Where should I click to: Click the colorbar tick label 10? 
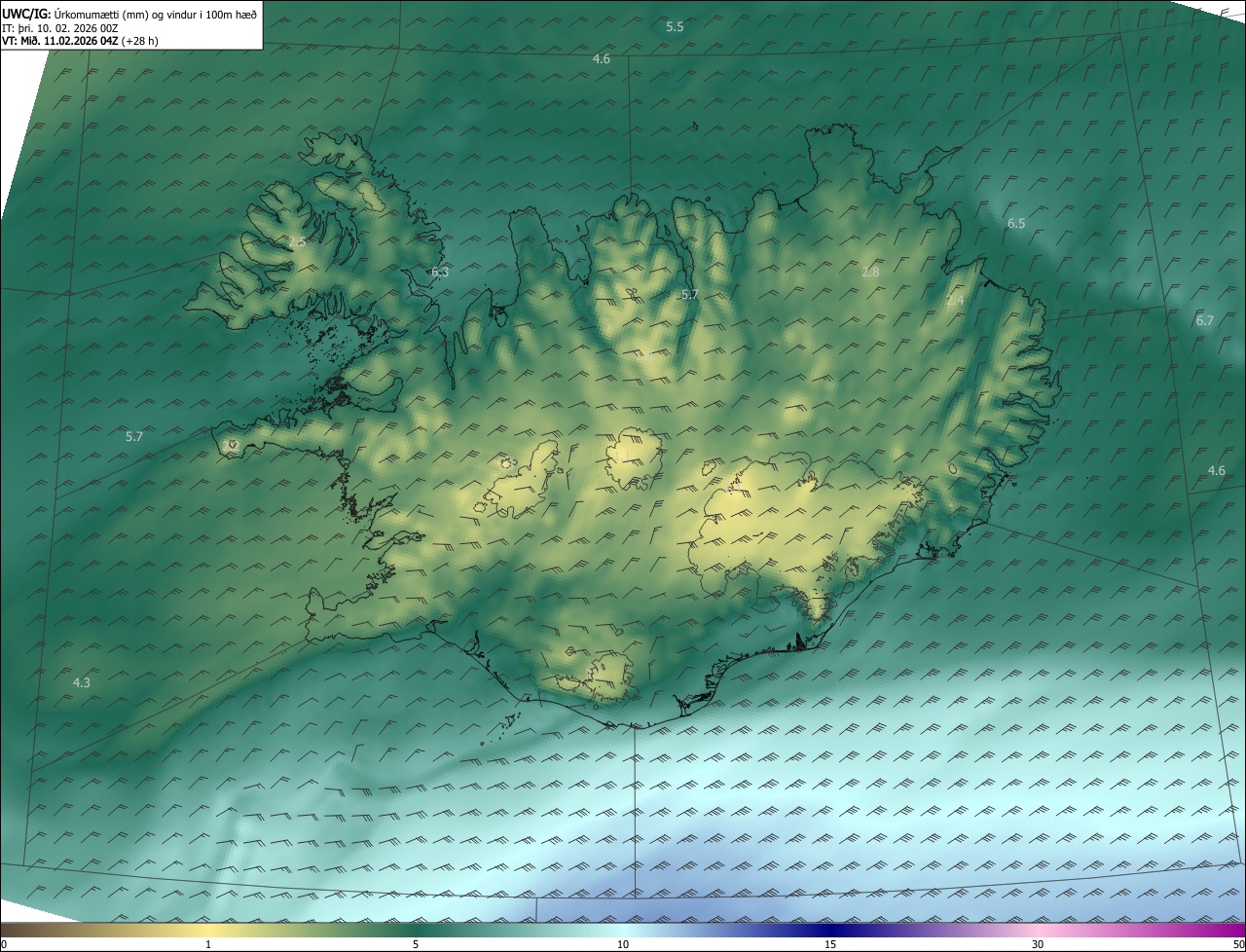[x=623, y=944]
